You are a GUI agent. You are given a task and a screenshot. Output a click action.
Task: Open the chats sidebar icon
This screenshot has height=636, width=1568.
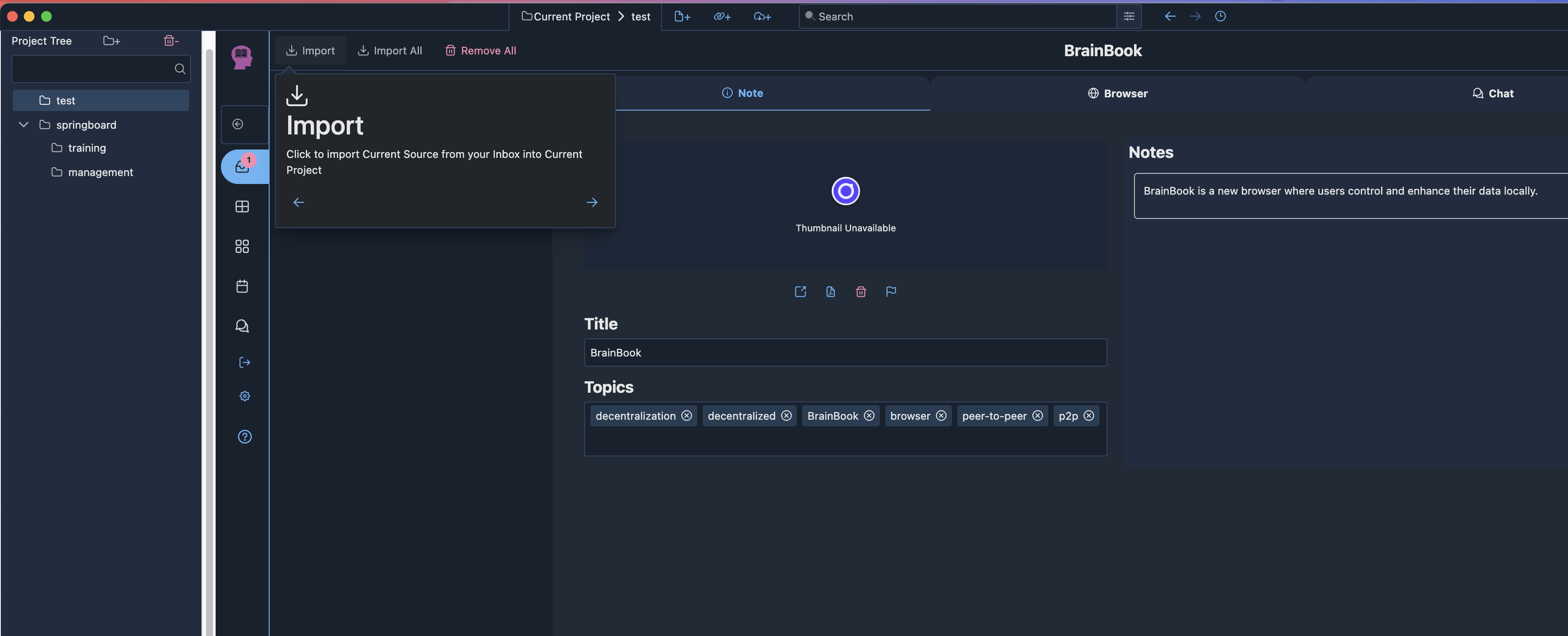(x=242, y=326)
